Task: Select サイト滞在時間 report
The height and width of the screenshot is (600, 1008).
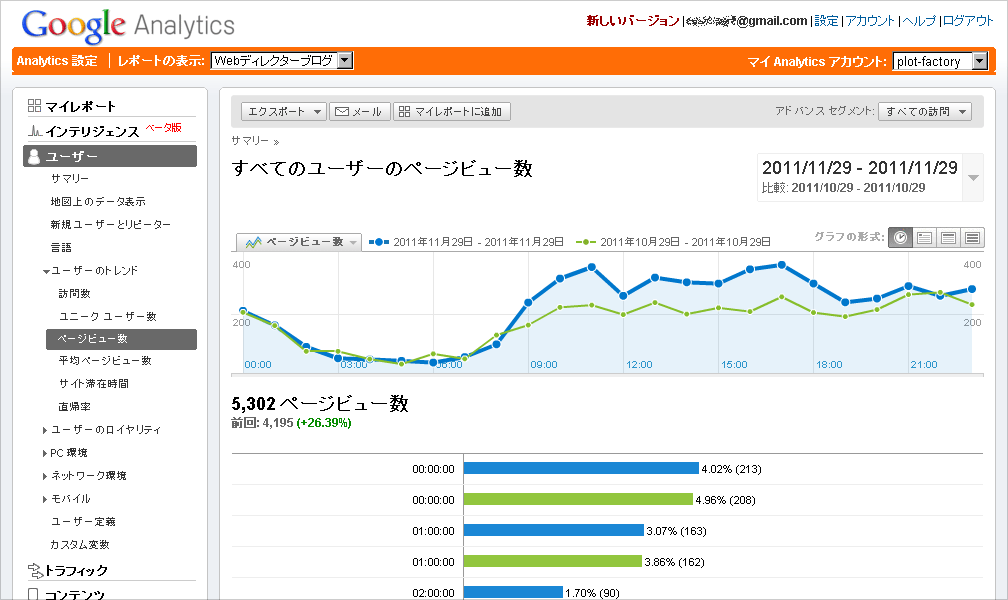Action: tap(94, 383)
